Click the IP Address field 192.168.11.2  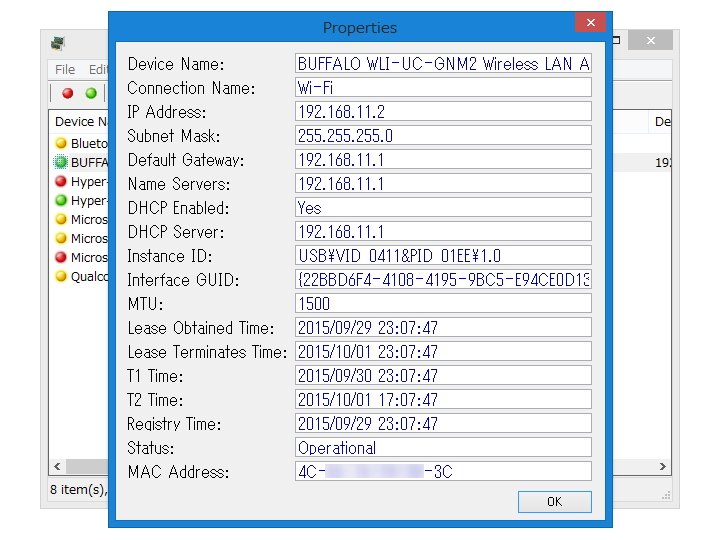[x=443, y=111]
